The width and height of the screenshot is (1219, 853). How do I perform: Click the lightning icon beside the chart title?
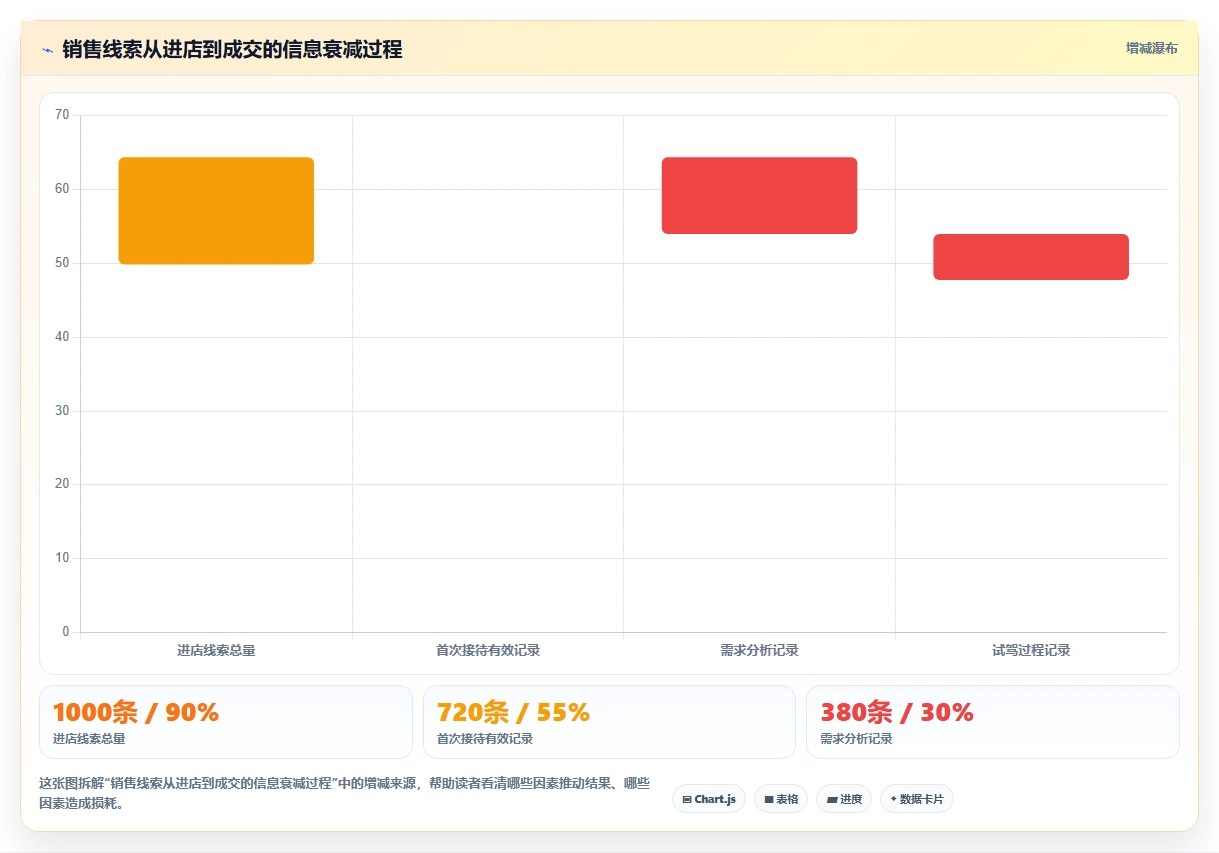(47, 49)
